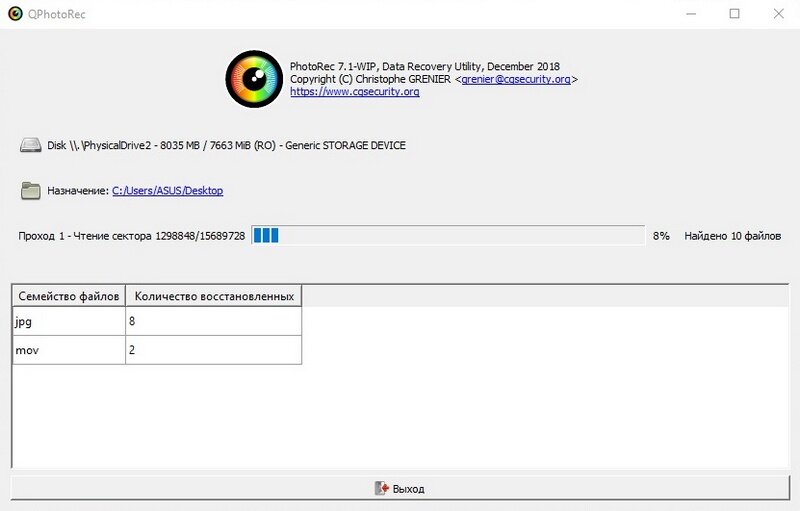
Task: Open the https://www.cgsecurity.org website link
Action: coord(355,92)
